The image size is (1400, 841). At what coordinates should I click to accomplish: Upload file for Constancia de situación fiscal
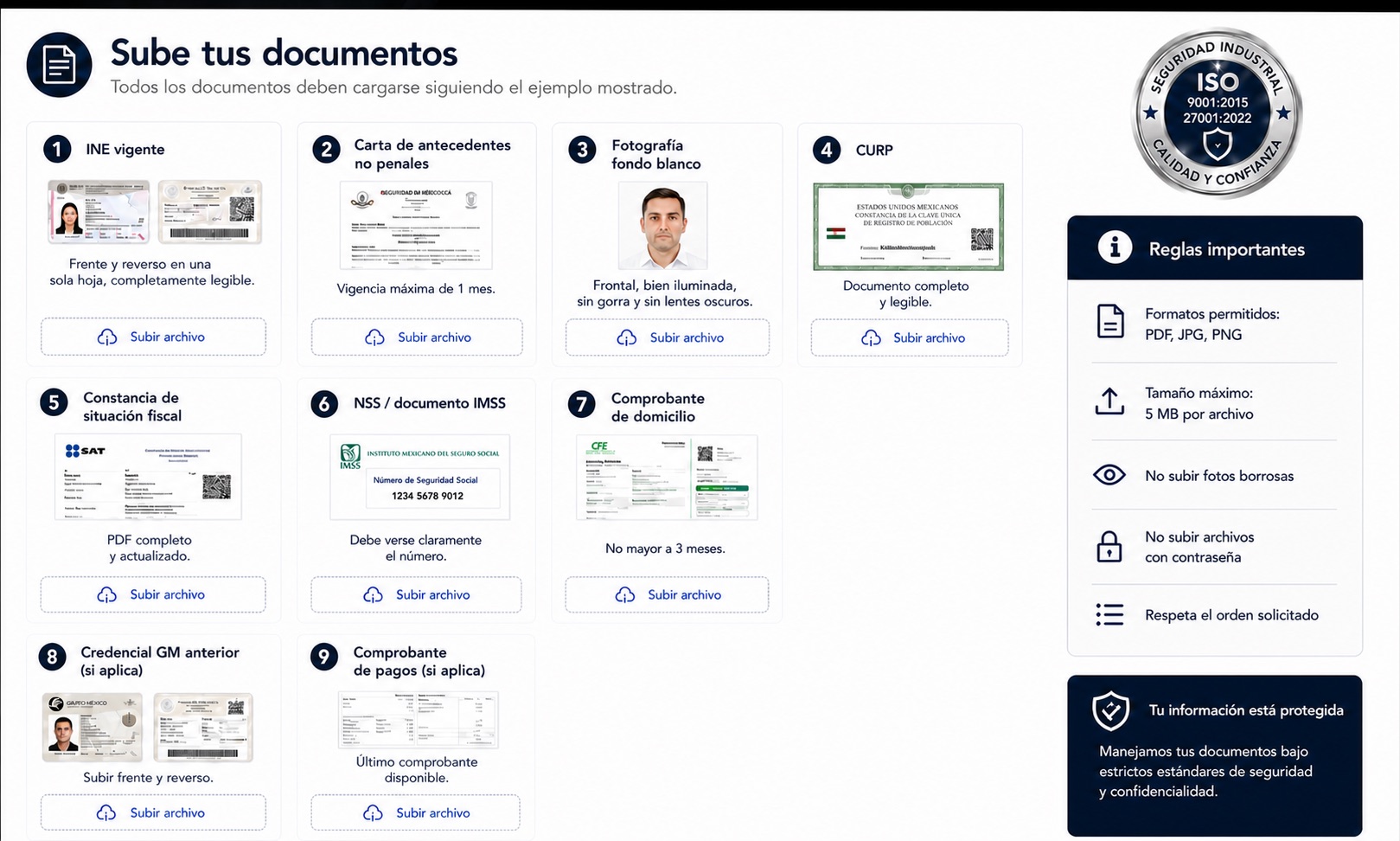tap(153, 594)
